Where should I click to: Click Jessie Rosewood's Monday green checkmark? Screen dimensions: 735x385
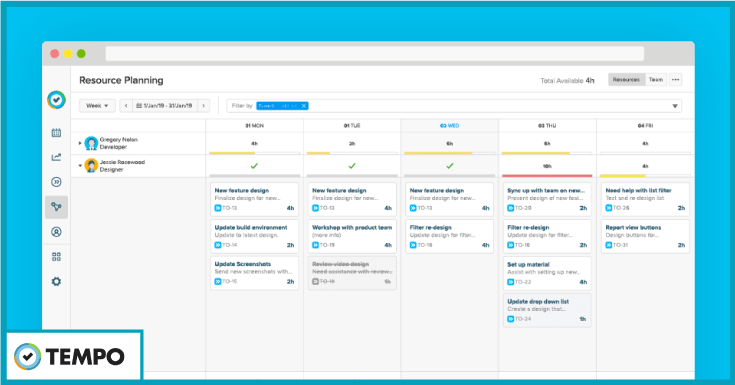(254, 166)
